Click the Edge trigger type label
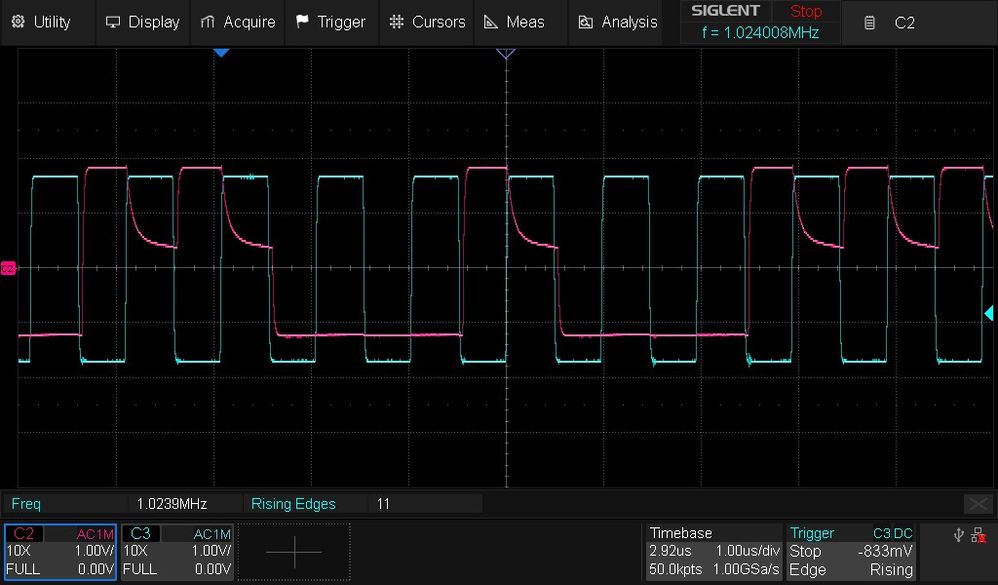This screenshot has height=585, width=998. click(807, 570)
